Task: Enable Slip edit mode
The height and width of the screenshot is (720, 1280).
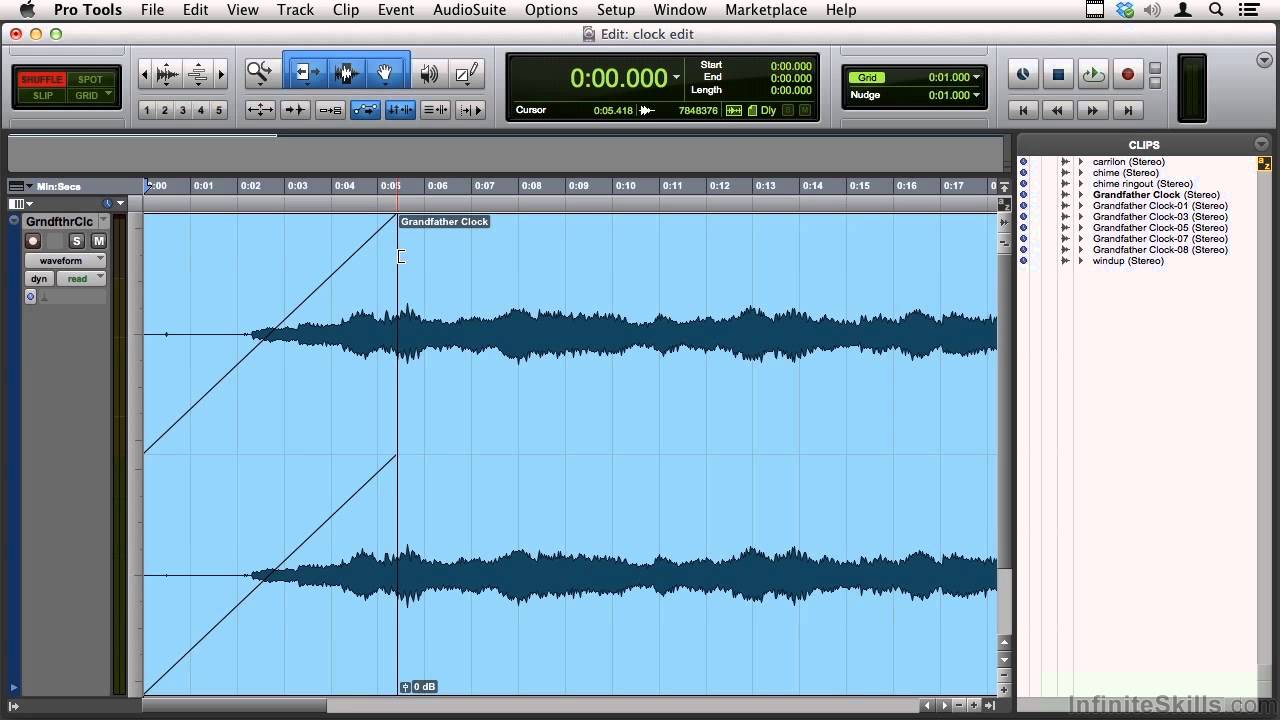Action: (x=42, y=96)
